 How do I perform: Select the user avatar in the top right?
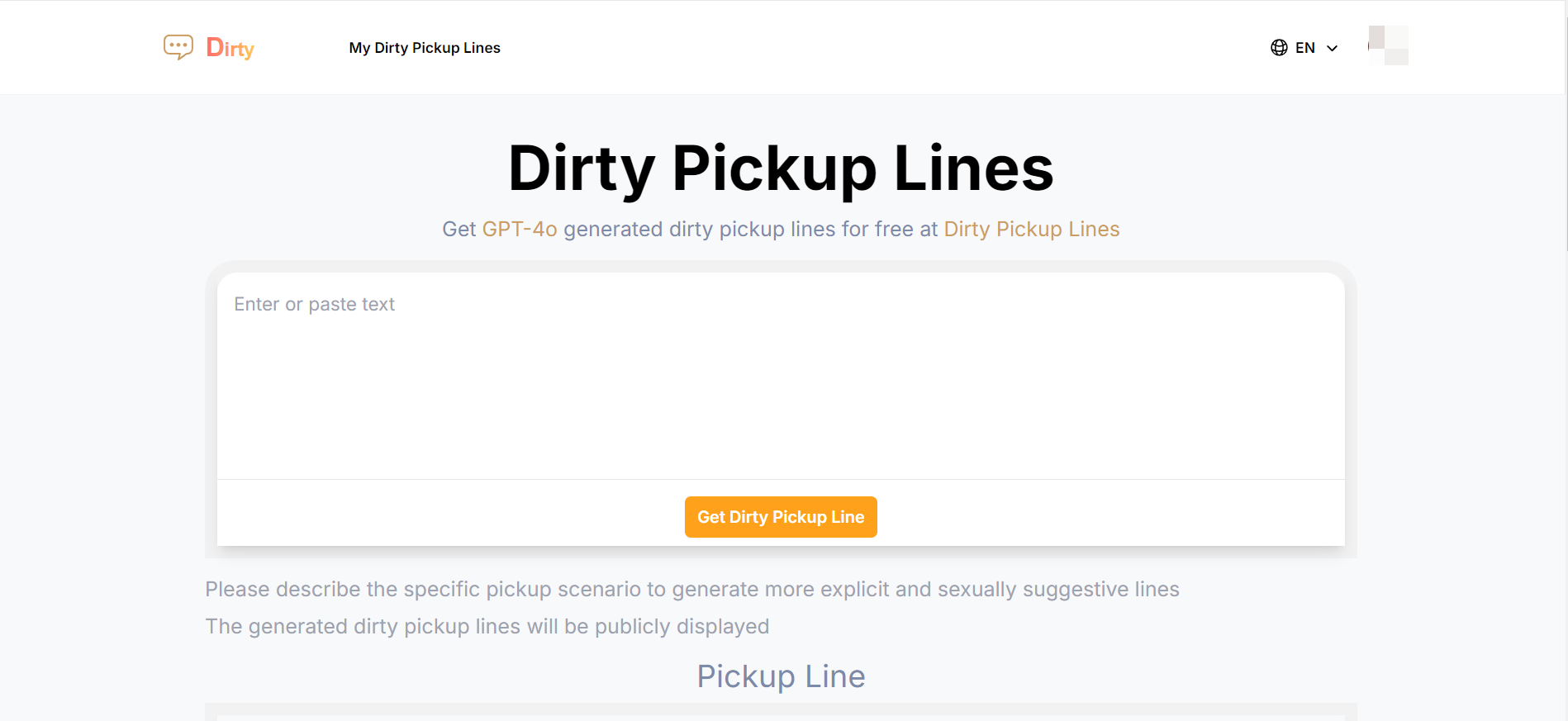(x=1388, y=45)
